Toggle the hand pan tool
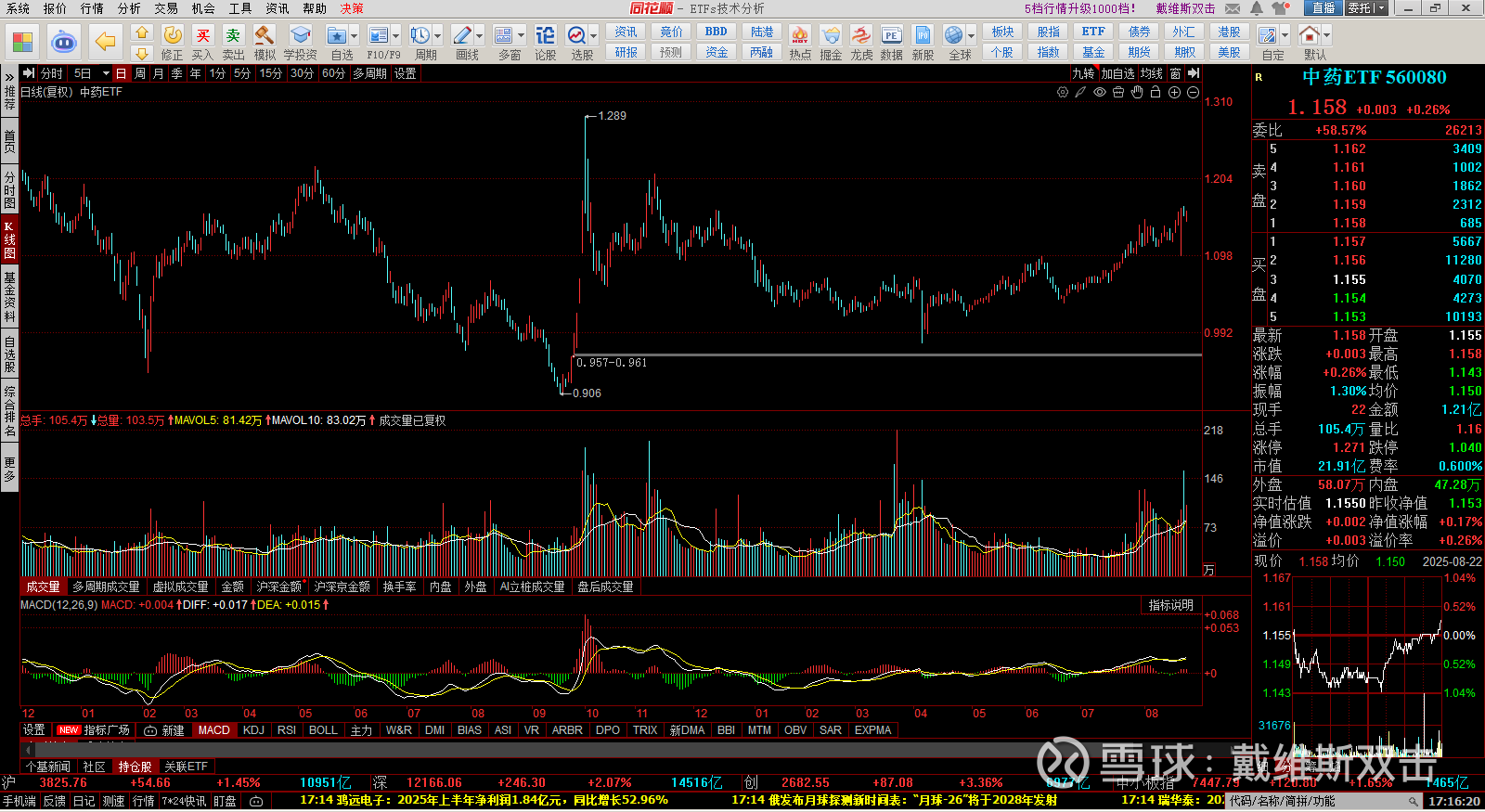Image resolution: width=1485 pixels, height=812 pixels. (x=1137, y=93)
